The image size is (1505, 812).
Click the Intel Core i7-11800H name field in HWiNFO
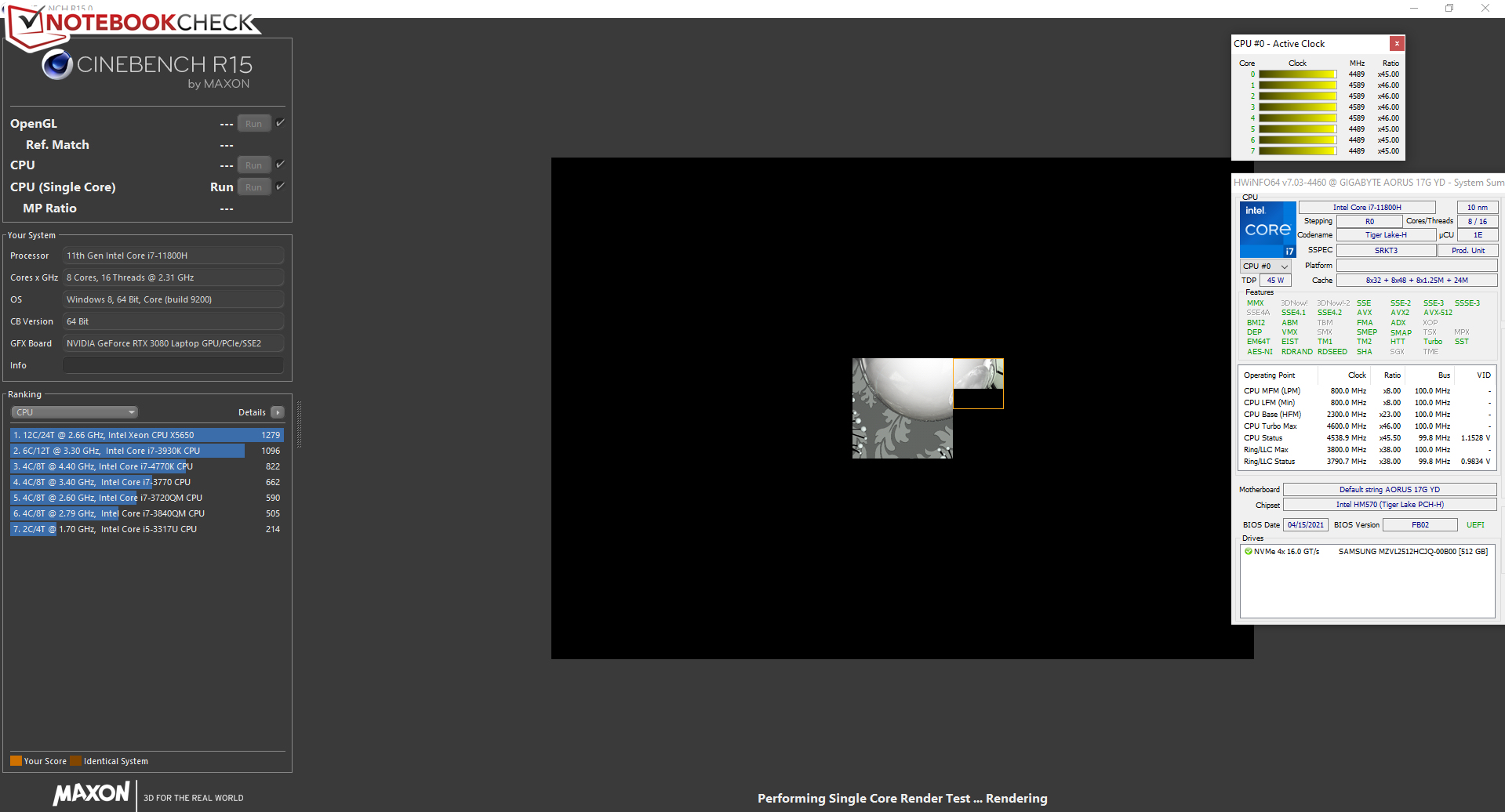point(1367,208)
